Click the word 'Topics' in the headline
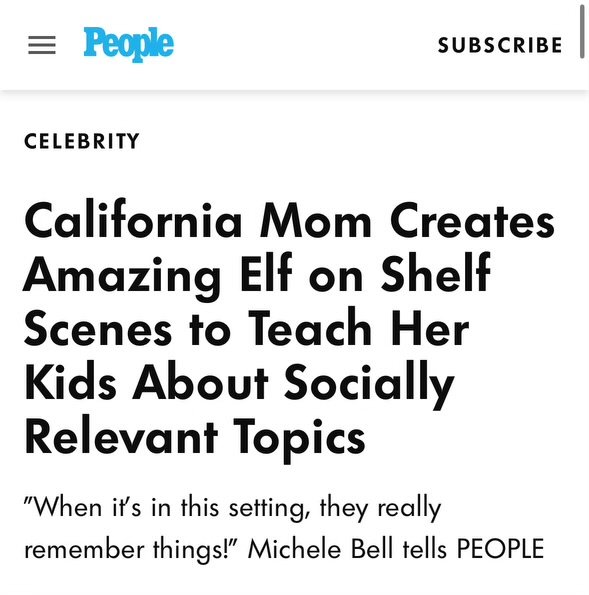 299,440
